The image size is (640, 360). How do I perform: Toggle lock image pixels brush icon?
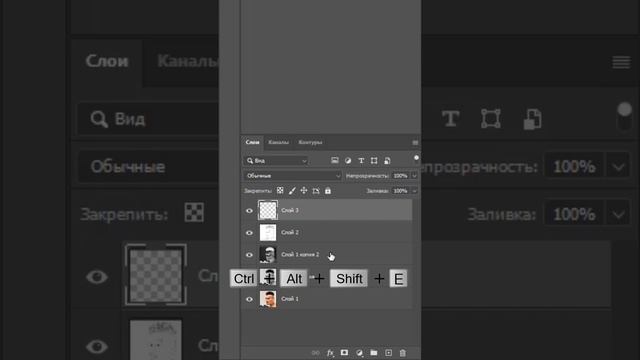pyautogui.click(x=292, y=191)
